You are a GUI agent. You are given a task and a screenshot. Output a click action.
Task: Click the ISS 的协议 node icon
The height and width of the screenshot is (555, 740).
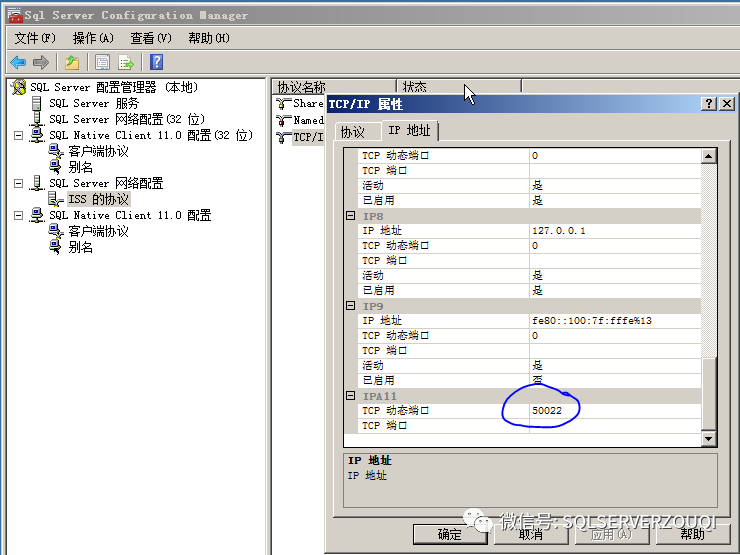pyautogui.click(x=56, y=199)
